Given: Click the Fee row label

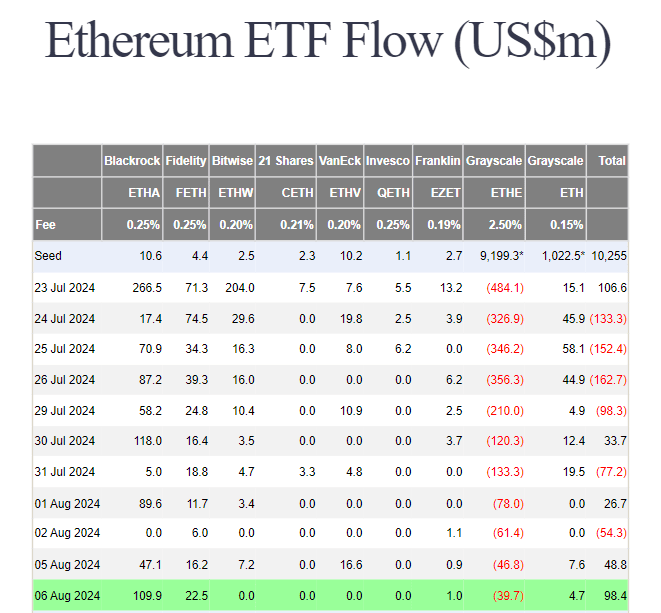Looking at the screenshot, I should pos(45,224).
